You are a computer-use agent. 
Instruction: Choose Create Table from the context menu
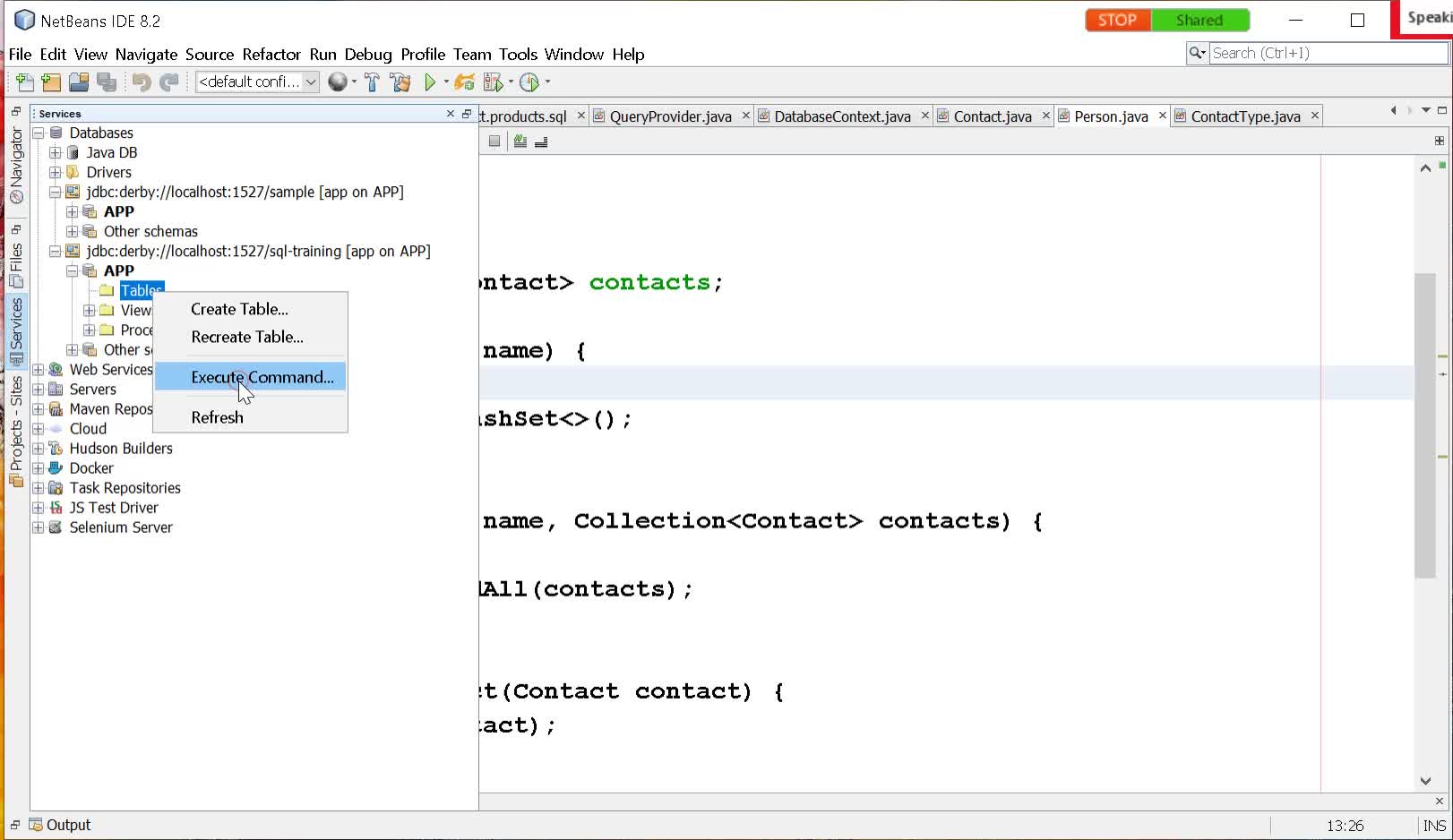(250, 309)
